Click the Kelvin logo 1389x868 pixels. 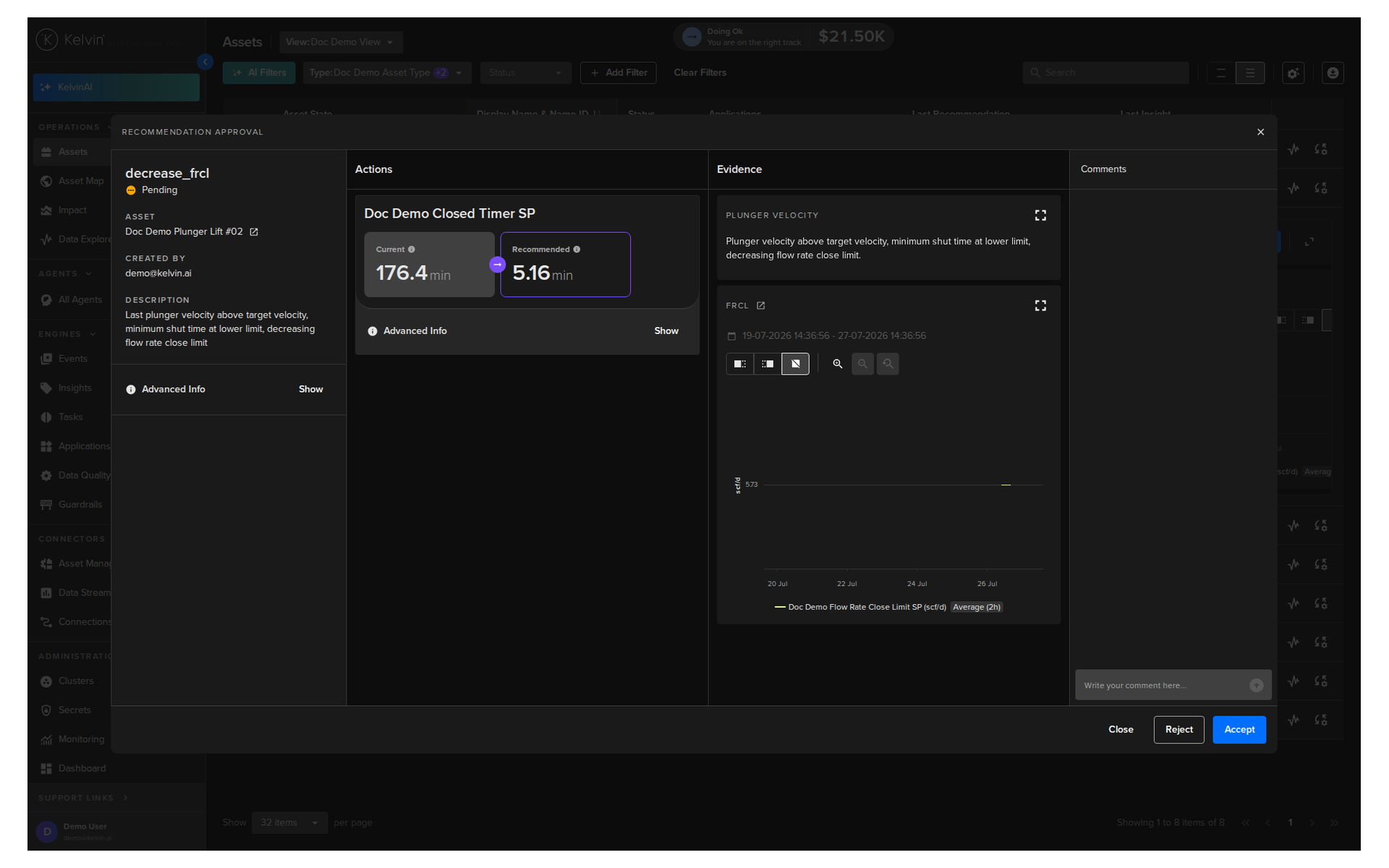click(x=71, y=40)
